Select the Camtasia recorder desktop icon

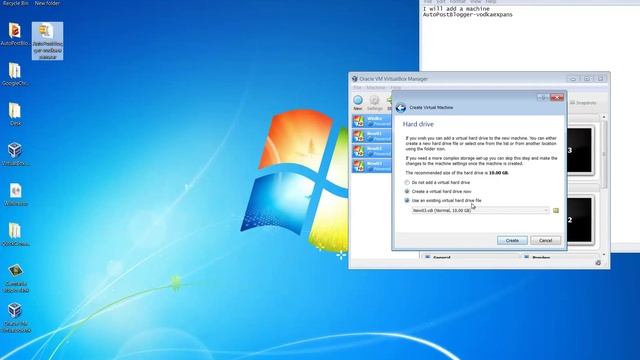point(16,278)
